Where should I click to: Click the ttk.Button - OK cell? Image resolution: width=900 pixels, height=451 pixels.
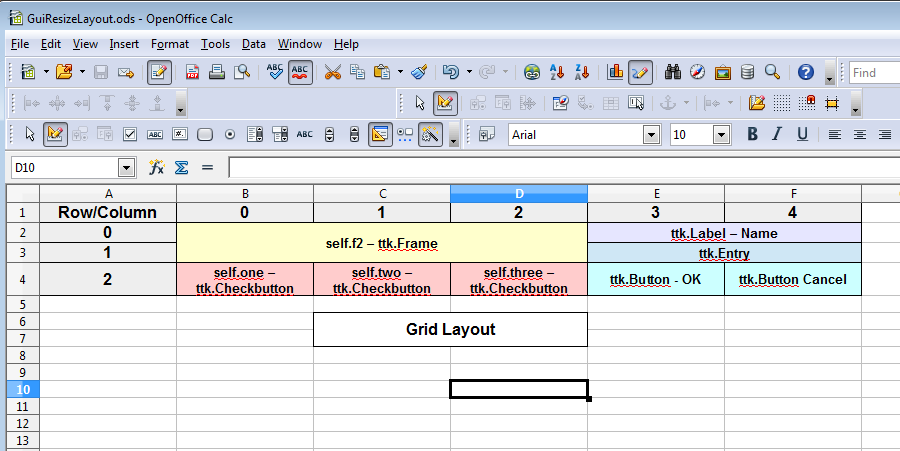coord(656,279)
